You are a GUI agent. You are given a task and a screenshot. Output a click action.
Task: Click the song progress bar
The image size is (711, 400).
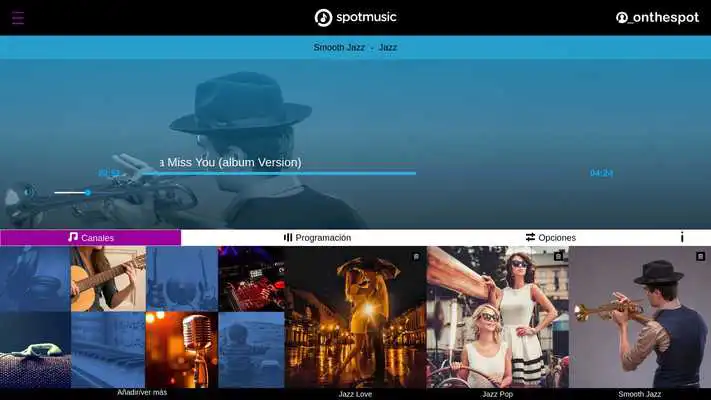click(279, 173)
